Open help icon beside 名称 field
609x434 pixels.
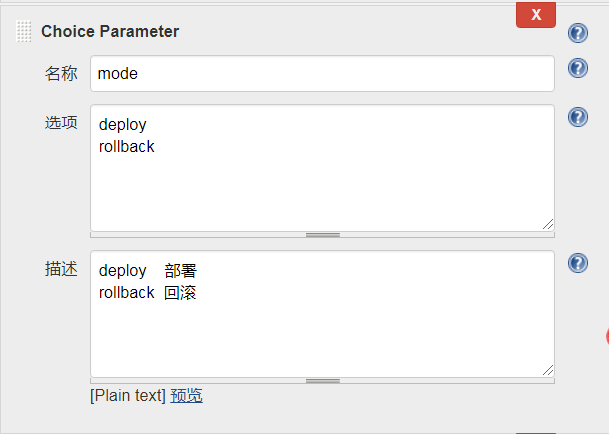[x=578, y=68]
